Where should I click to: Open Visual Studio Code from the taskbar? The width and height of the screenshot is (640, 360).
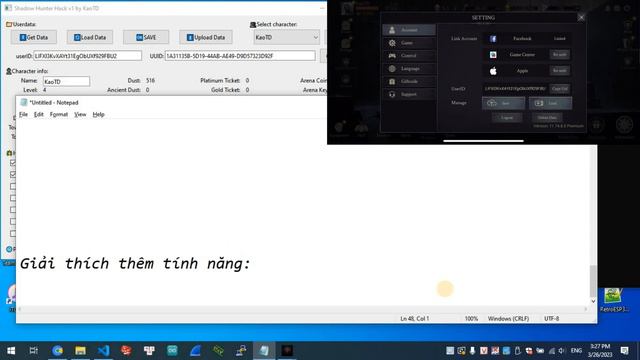tap(103, 351)
